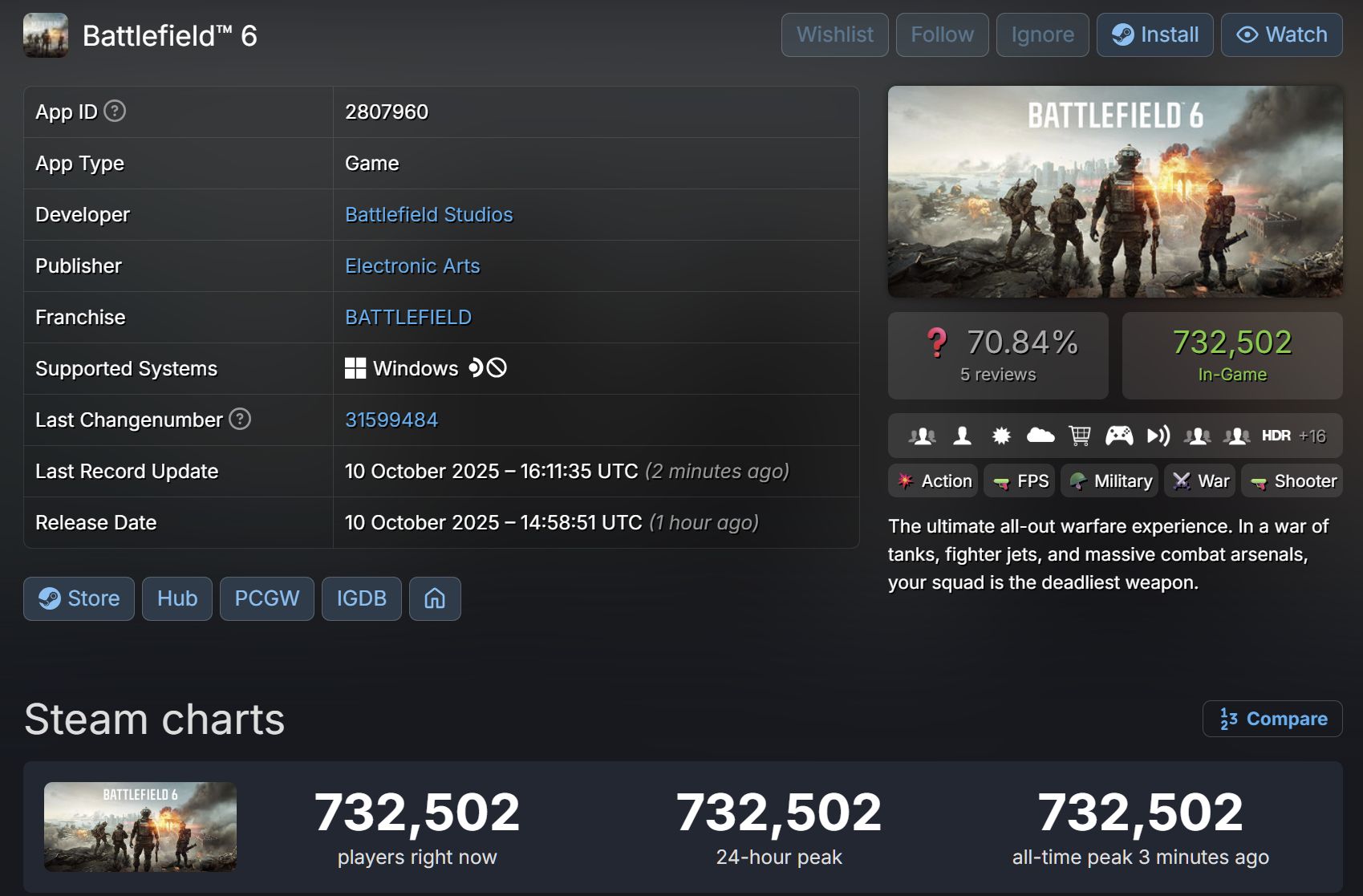
Task: Click the Watch button with eye icon
Action: 1282,35
